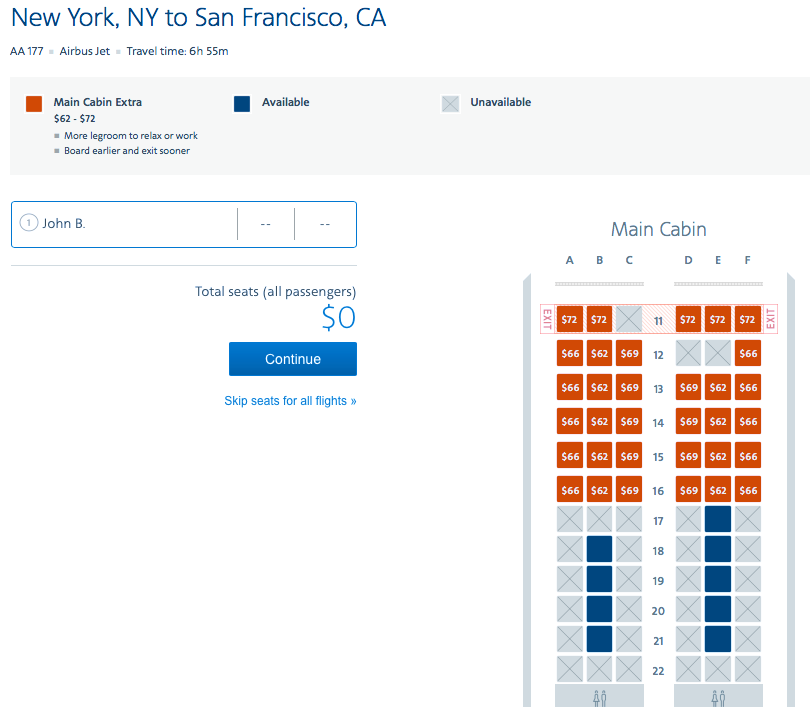Choose seat 12A for $66
Screen dimensions: 810x707
tap(569, 353)
